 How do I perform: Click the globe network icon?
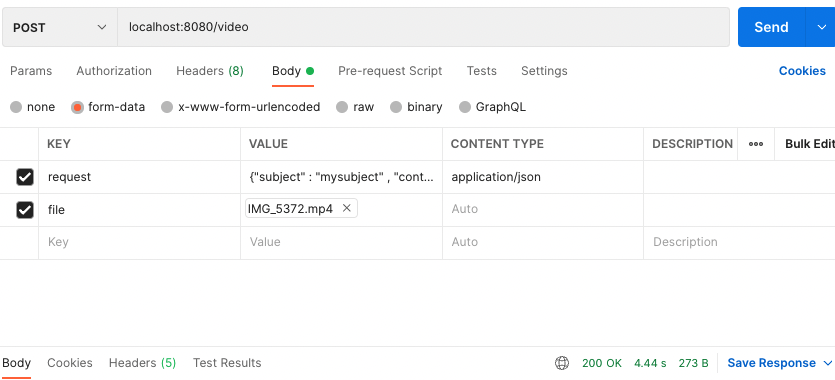(562, 363)
